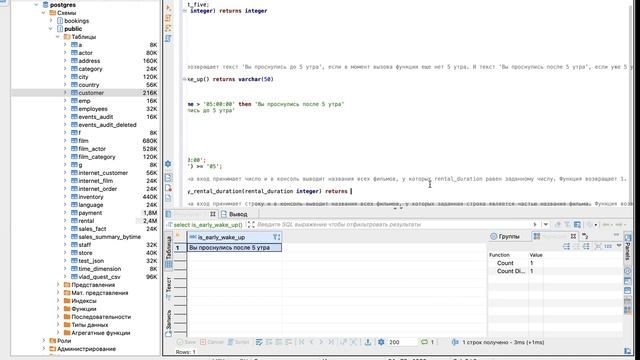Click the add function icon in Groups panel

566,246
